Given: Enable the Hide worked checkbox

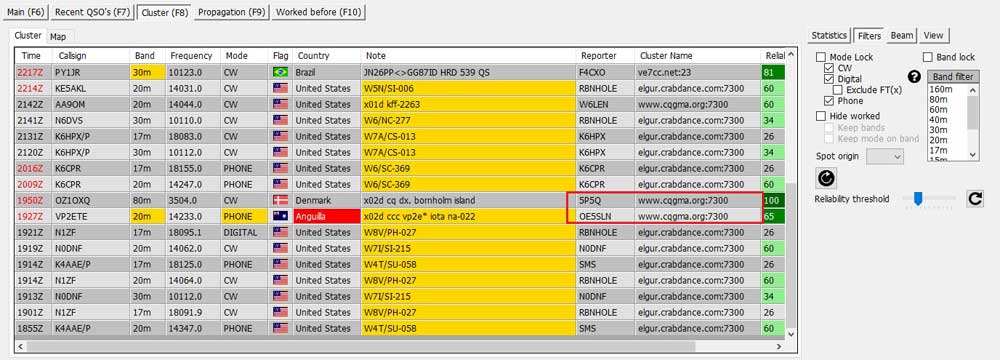Looking at the screenshot, I should [x=821, y=116].
